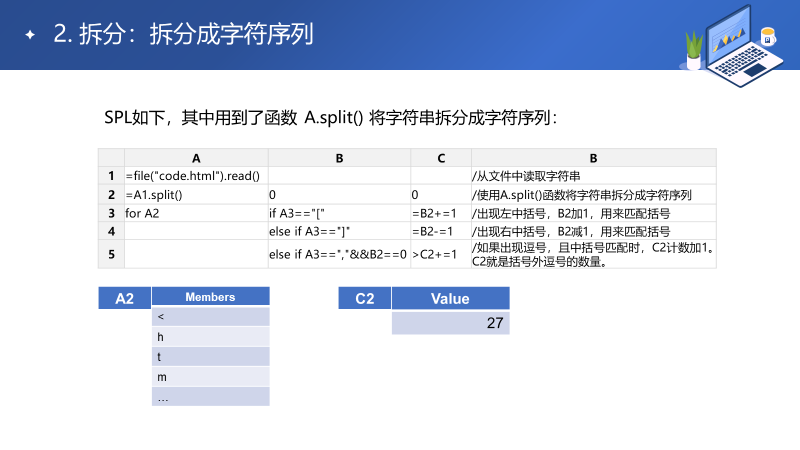Select the slide title '2. 拆分：拆分成字符序列'
Screen dimensions: 800x450
coord(183,34)
